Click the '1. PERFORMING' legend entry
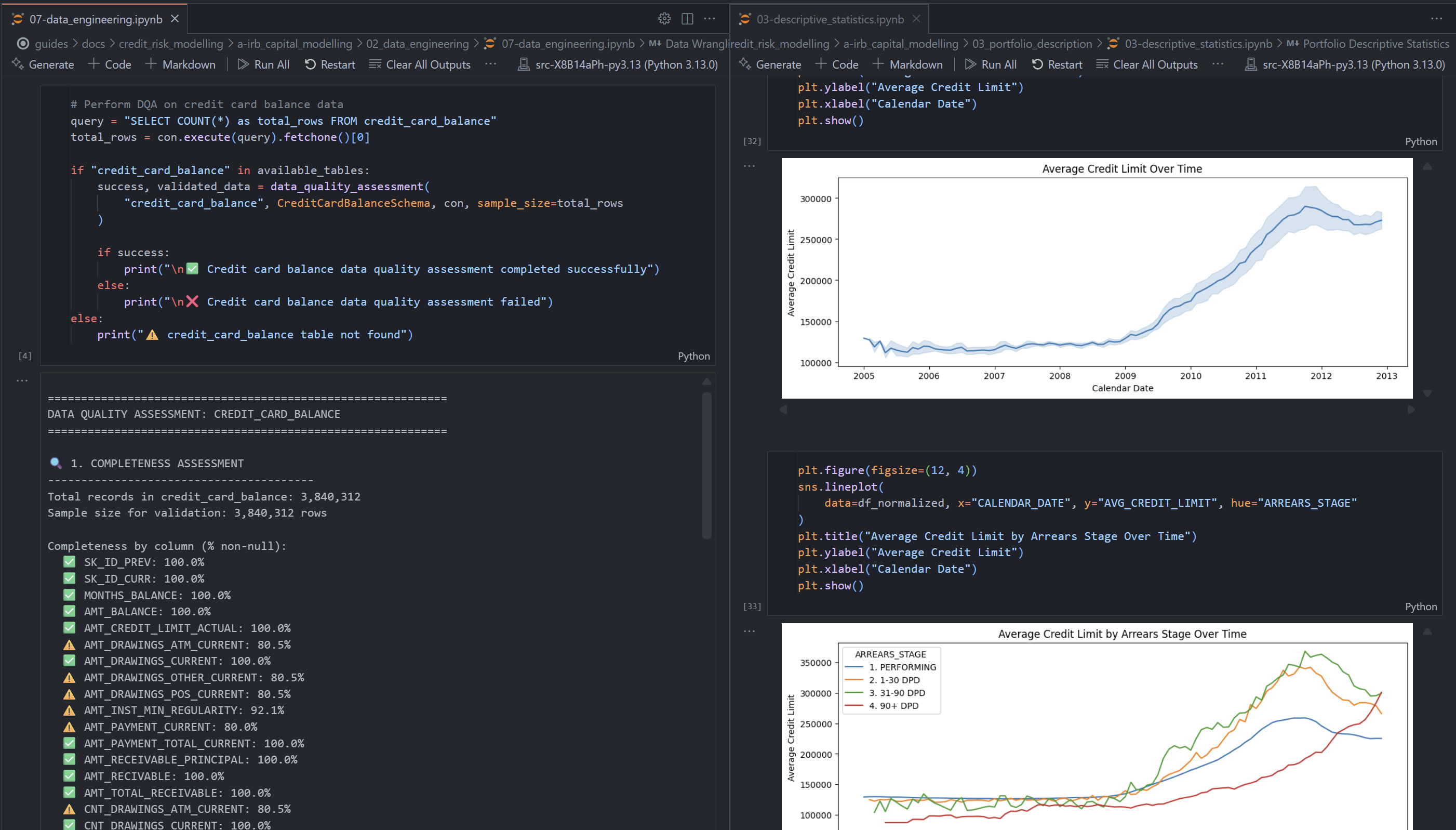 (890, 667)
